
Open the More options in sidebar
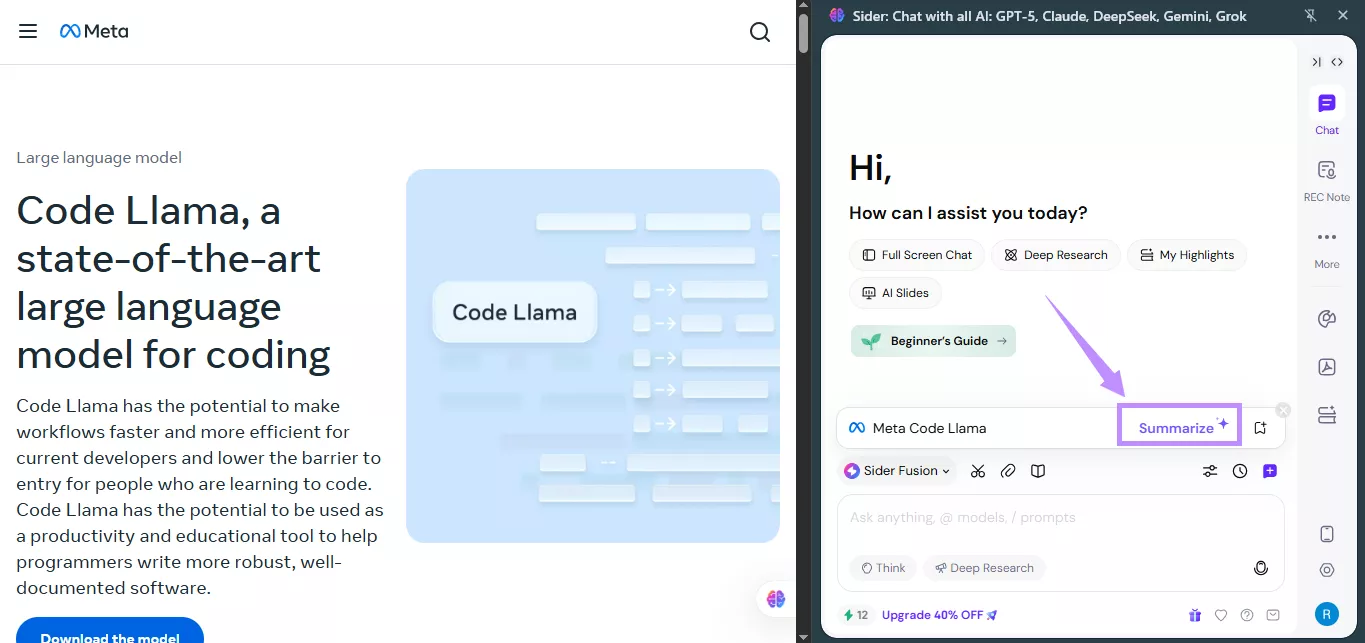click(1327, 247)
